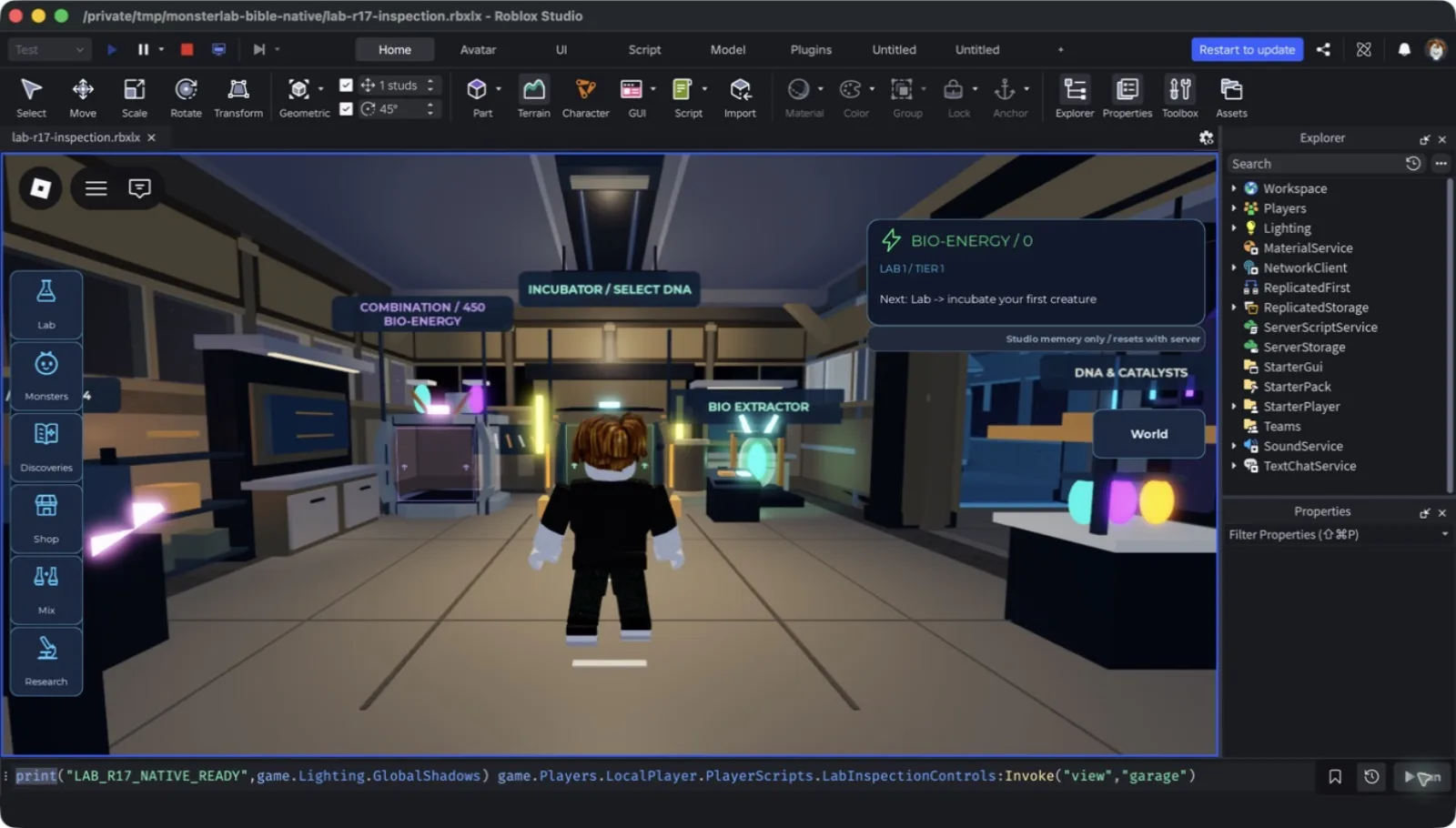Viewport: 1456px width, 828px height.
Task: Expand the Players tree node
Action: (1234, 208)
